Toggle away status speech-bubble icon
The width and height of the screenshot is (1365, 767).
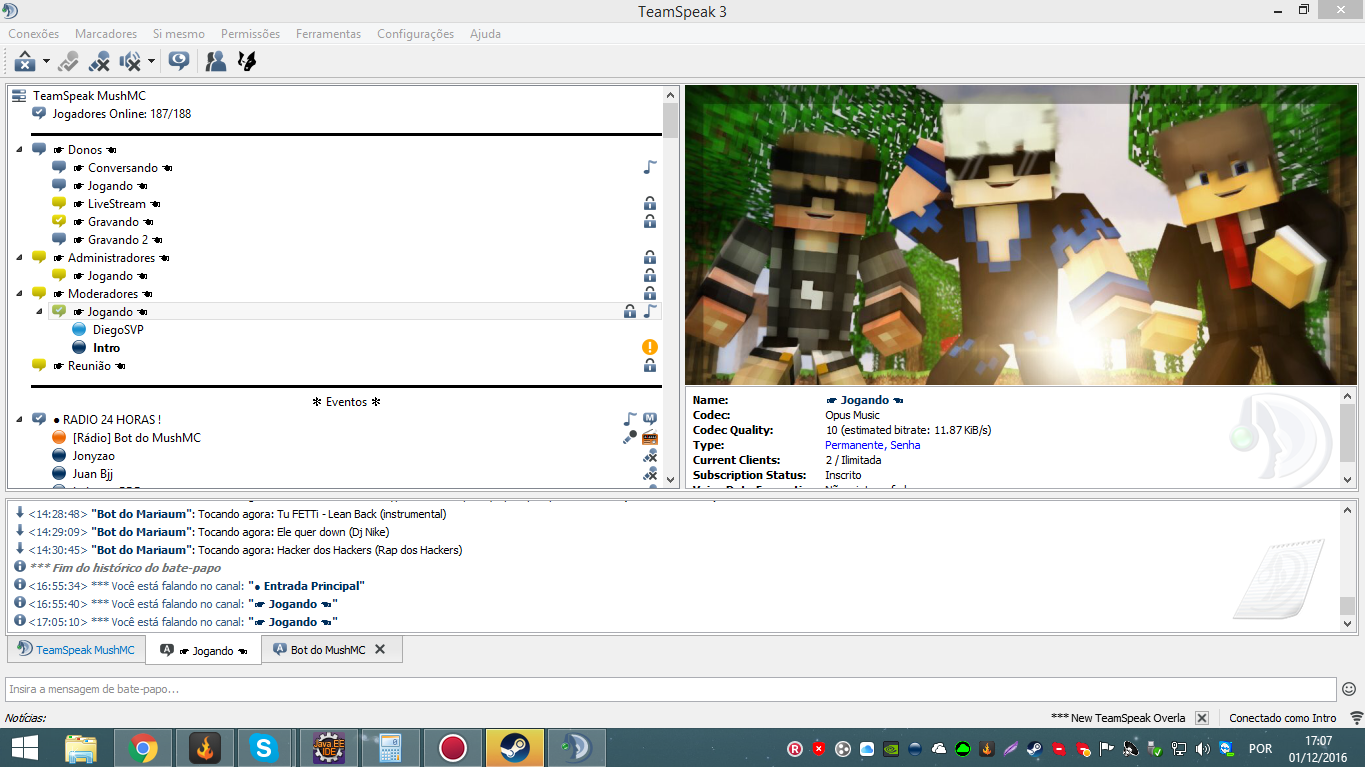point(179,62)
